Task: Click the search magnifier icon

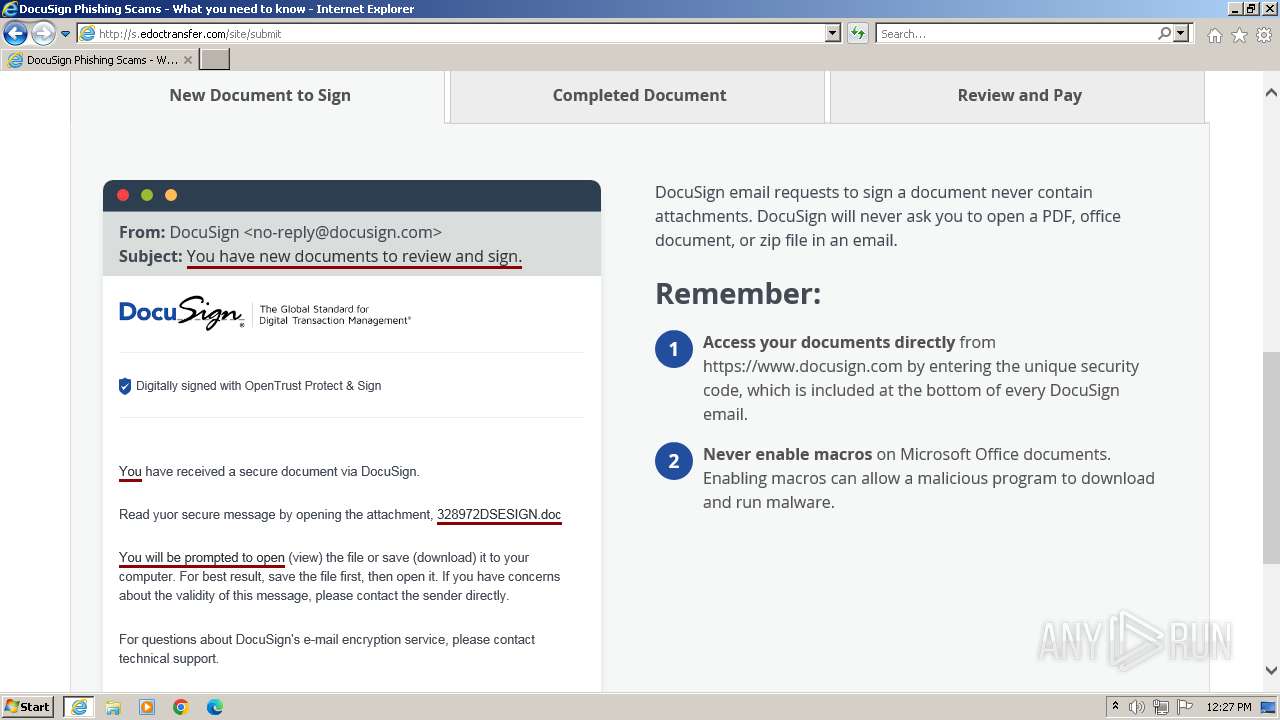Action: 1164,33
